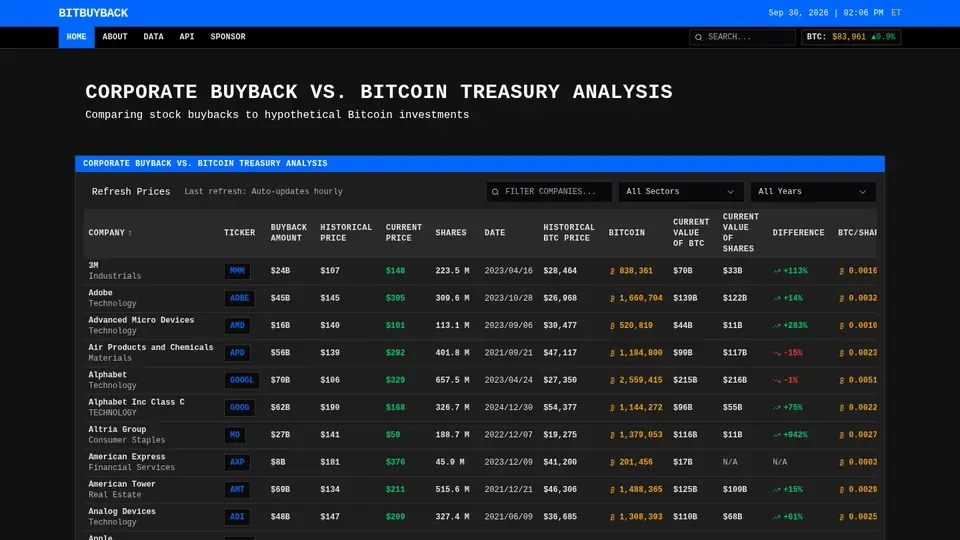Viewport: 960px width, 540px height.
Task: Click the bitcoin symbol before 838,361
Action: (x=612, y=271)
